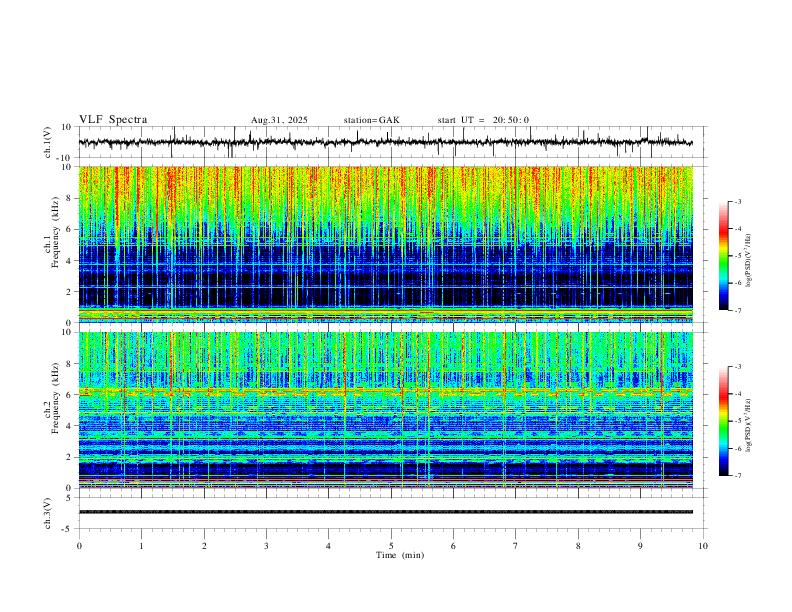Click the time axis tick labeled 10

[x=703, y=546]
